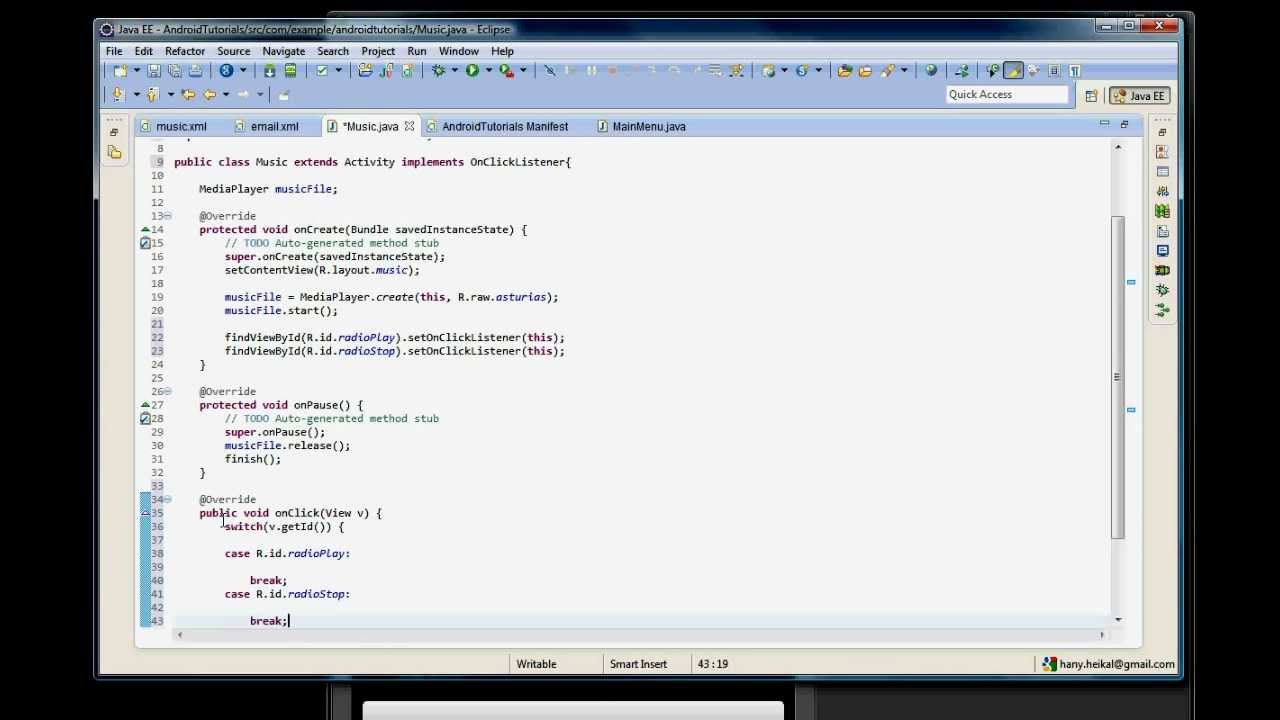Maximize the editor area
The width and height of the screenshot is (1280, 720).
click(1124, 124)
